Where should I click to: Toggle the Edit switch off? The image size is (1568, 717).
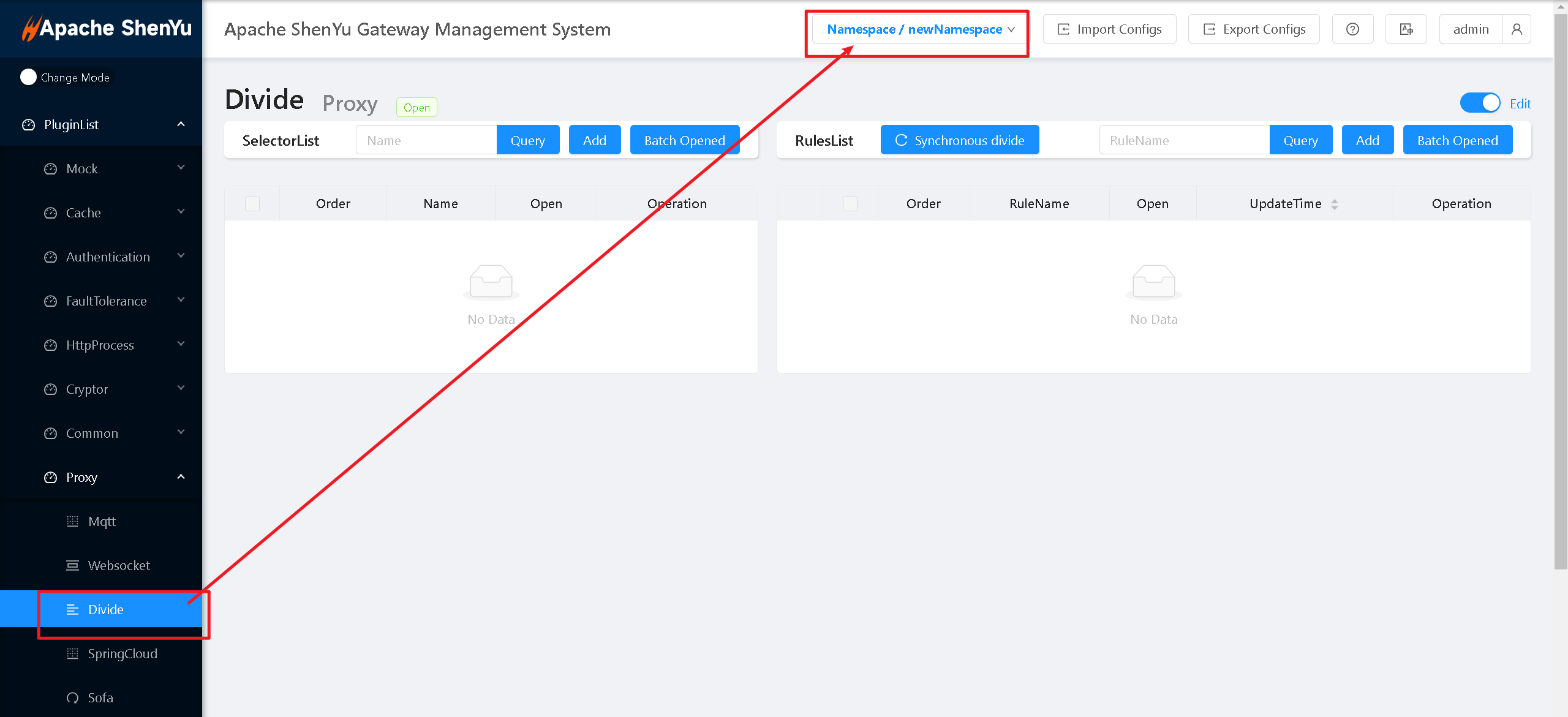[x=1480, y=103]
